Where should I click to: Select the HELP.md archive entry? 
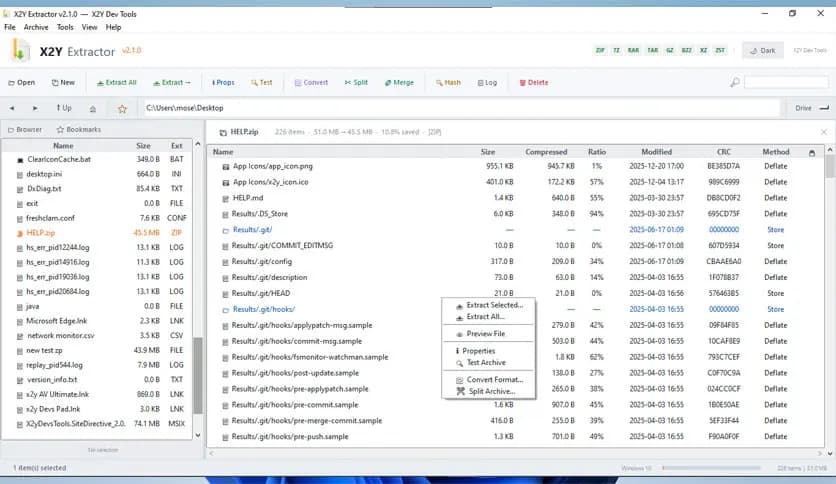[x=515, y=198]
